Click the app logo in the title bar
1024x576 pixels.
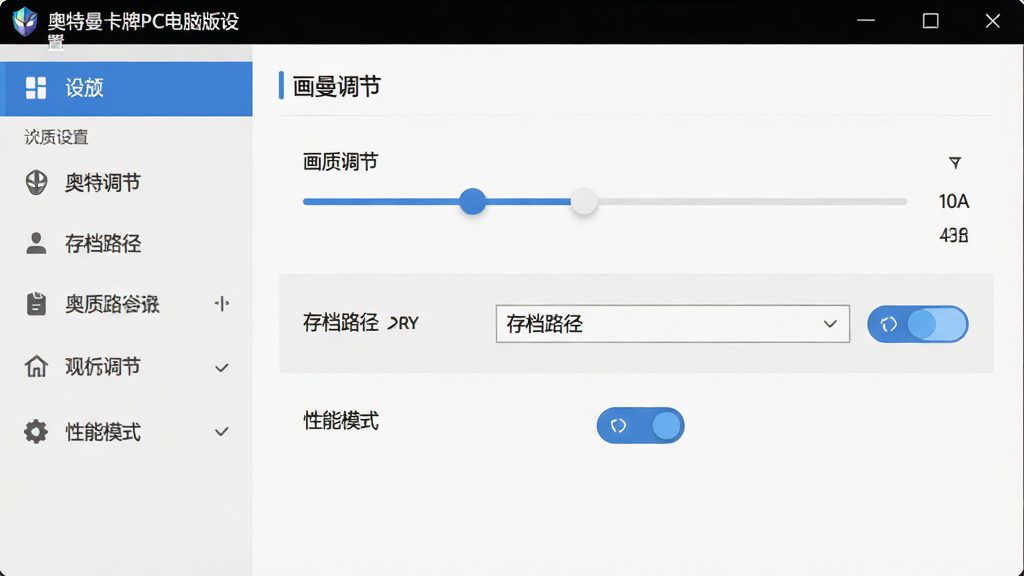tap(25, 22)
